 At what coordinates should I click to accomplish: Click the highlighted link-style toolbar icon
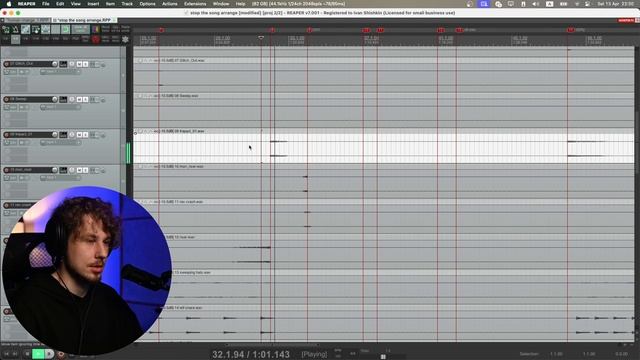tap(25, 29)
